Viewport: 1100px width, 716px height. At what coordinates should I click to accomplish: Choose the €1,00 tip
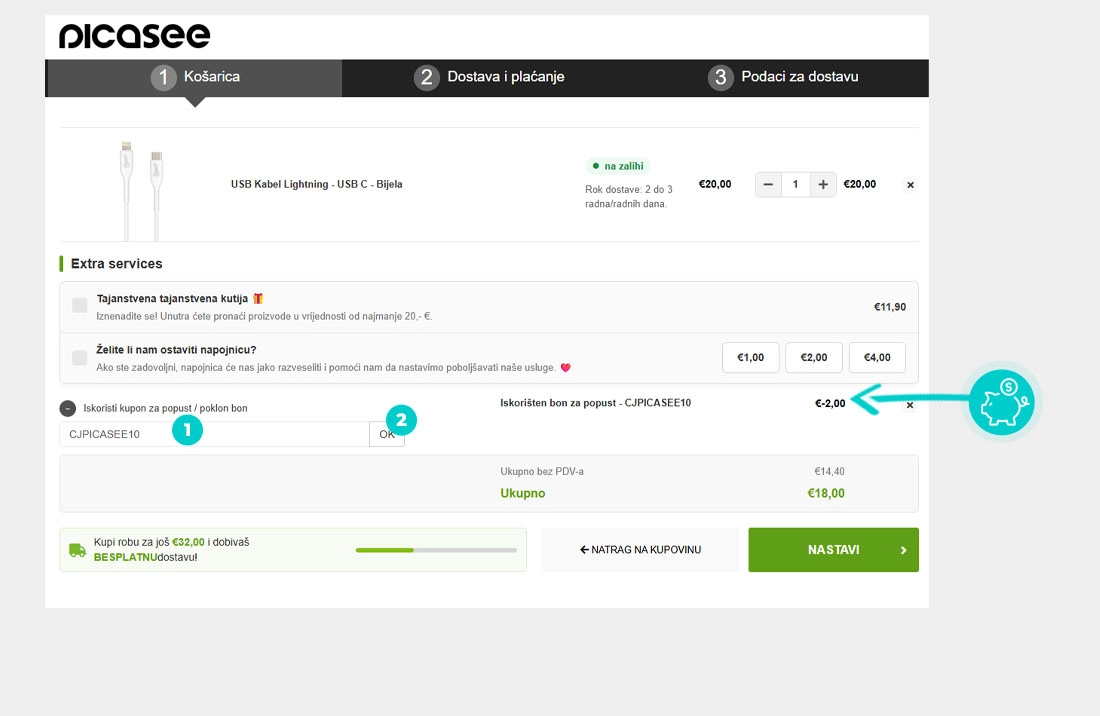pos(751,358)
